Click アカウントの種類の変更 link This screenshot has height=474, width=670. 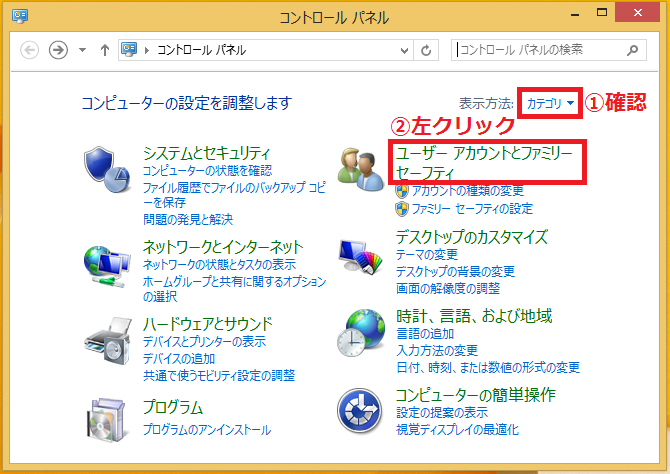[468, 191]
